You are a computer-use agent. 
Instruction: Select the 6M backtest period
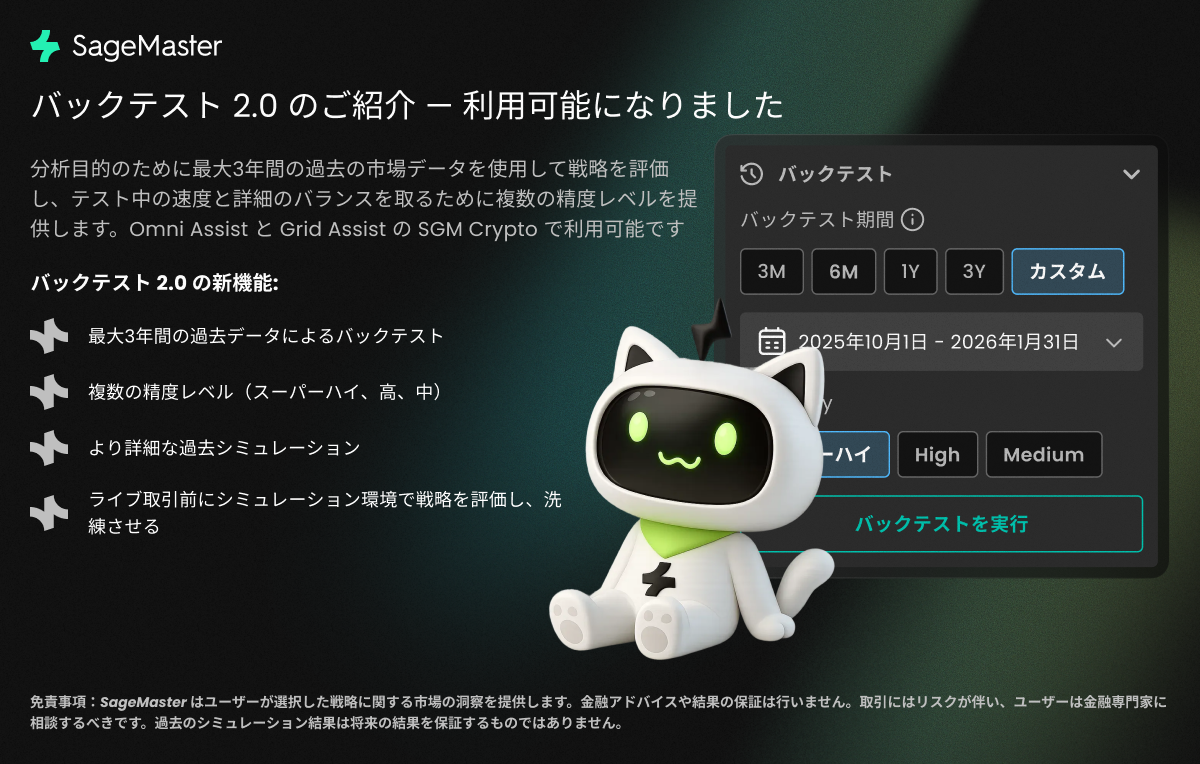[x=844, y=272]
